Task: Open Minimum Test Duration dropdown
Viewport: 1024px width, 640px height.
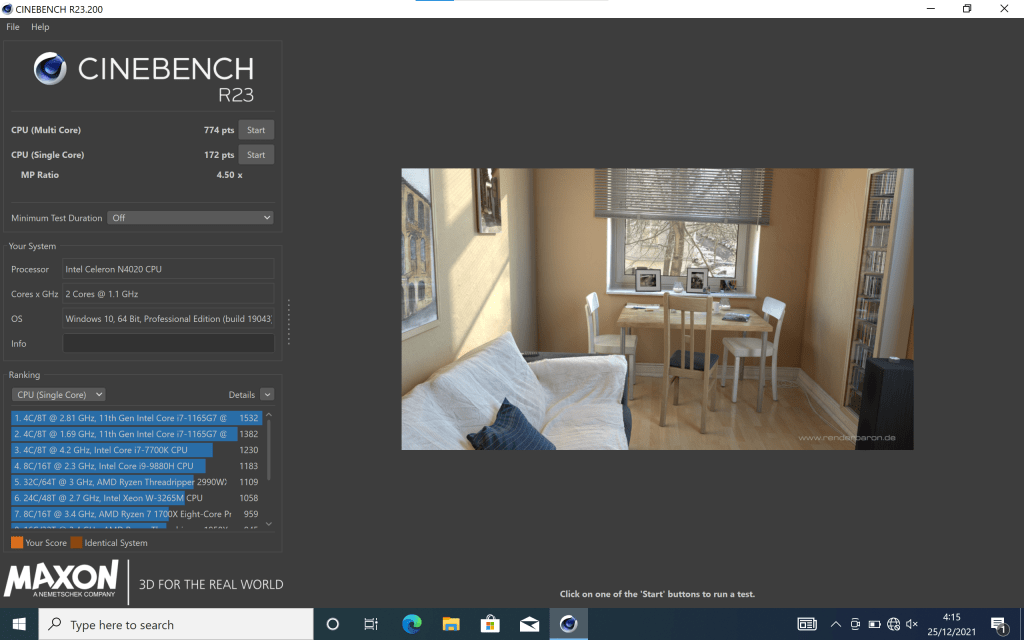Action: pos(191,217)
